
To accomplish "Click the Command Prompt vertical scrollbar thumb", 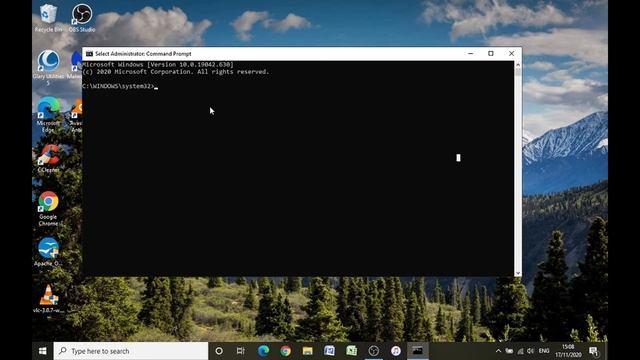I will (518, 72).
